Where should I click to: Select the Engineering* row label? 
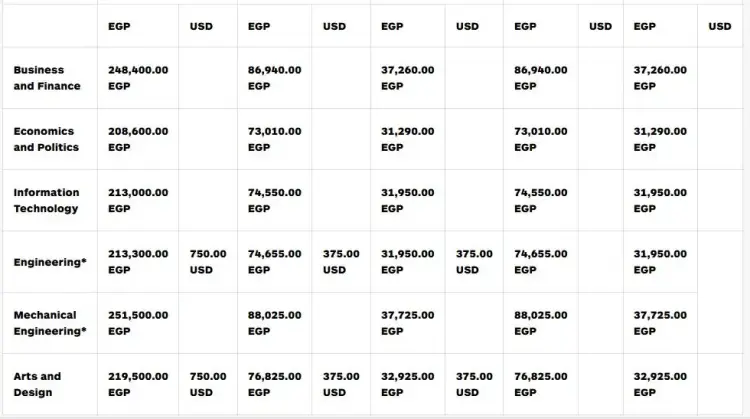[x=50, y=262]
